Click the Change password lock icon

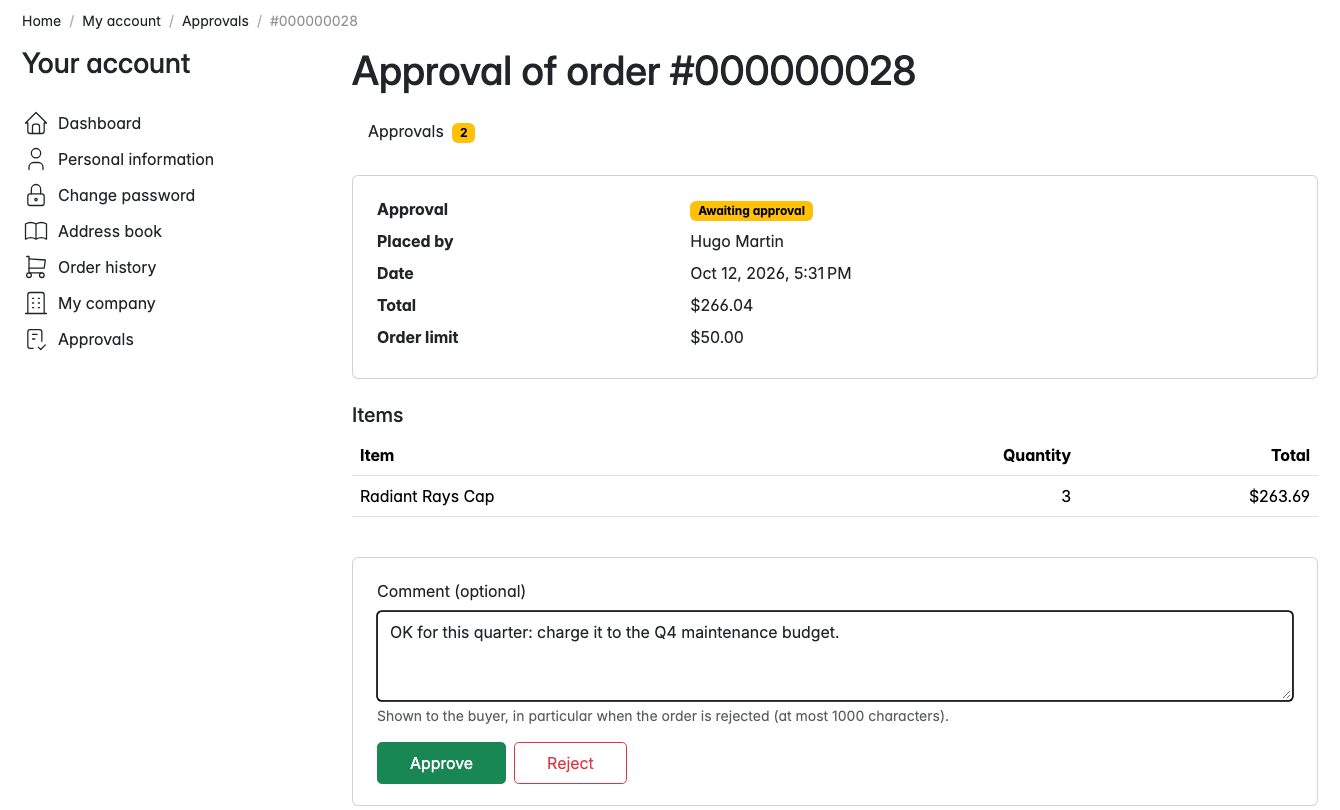[36, 195]
